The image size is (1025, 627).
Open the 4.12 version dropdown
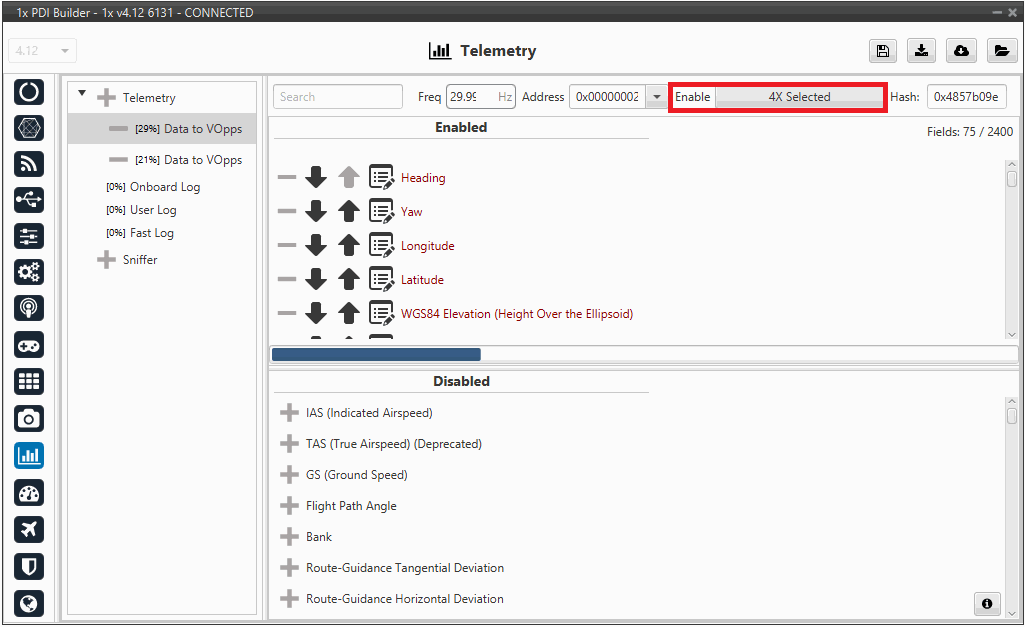[x=42, y=51]
